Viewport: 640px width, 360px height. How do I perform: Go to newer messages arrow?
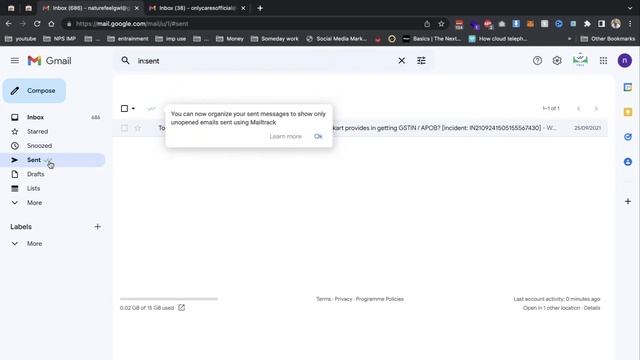click(578, 109)
